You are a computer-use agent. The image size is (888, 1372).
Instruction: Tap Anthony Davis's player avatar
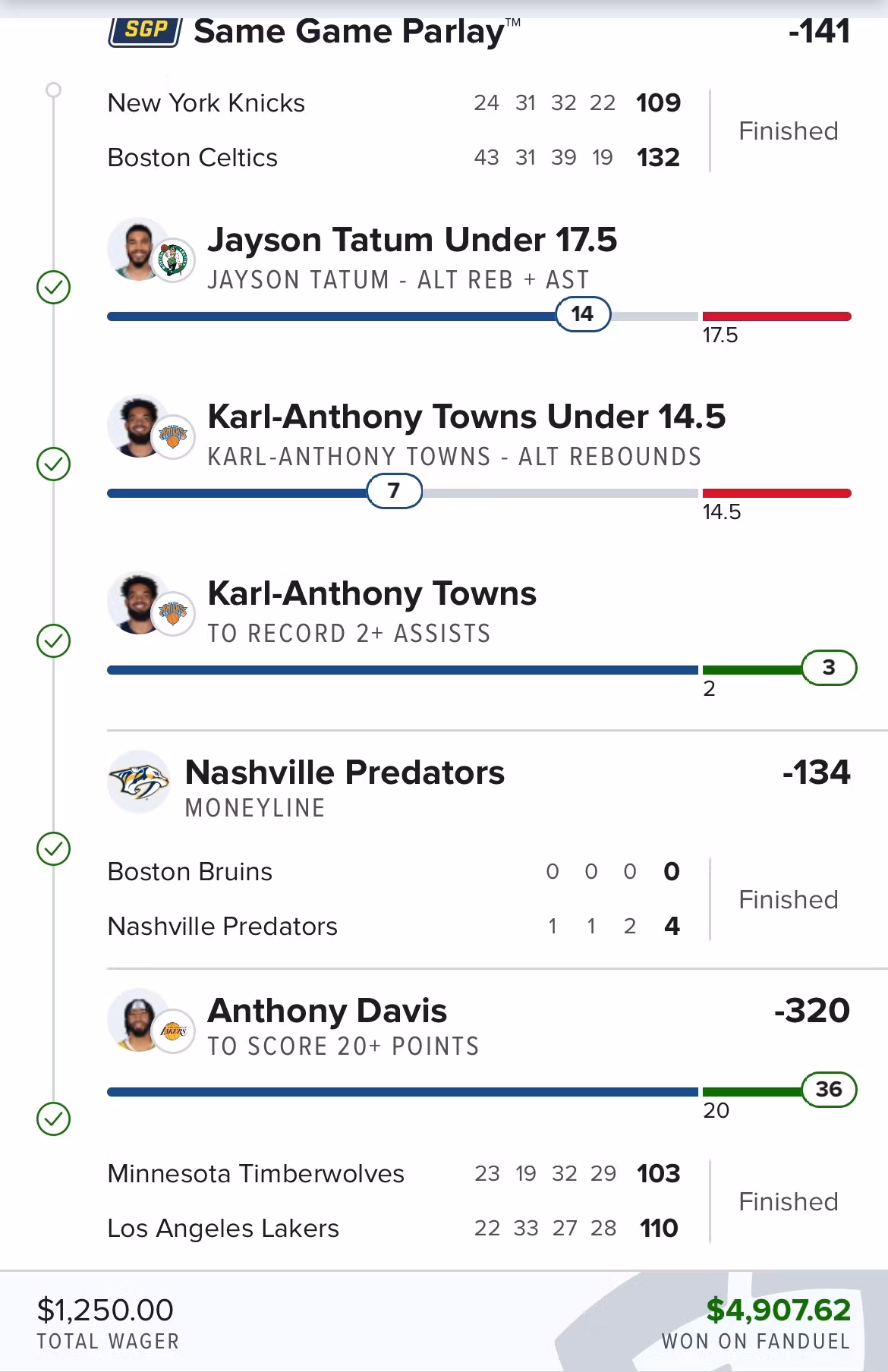[138, 1019]
